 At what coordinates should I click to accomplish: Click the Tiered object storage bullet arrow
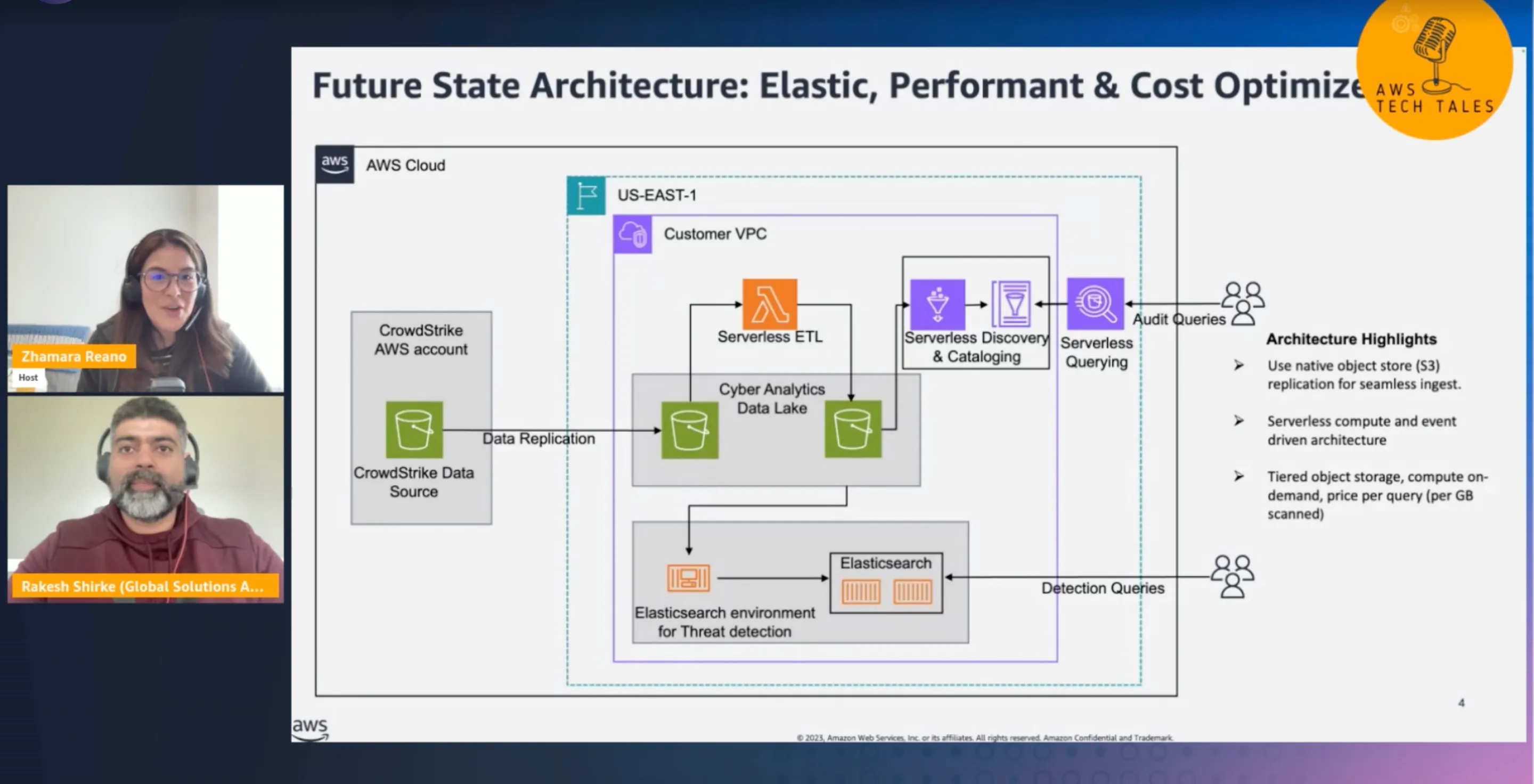(x=1238, y=476)
